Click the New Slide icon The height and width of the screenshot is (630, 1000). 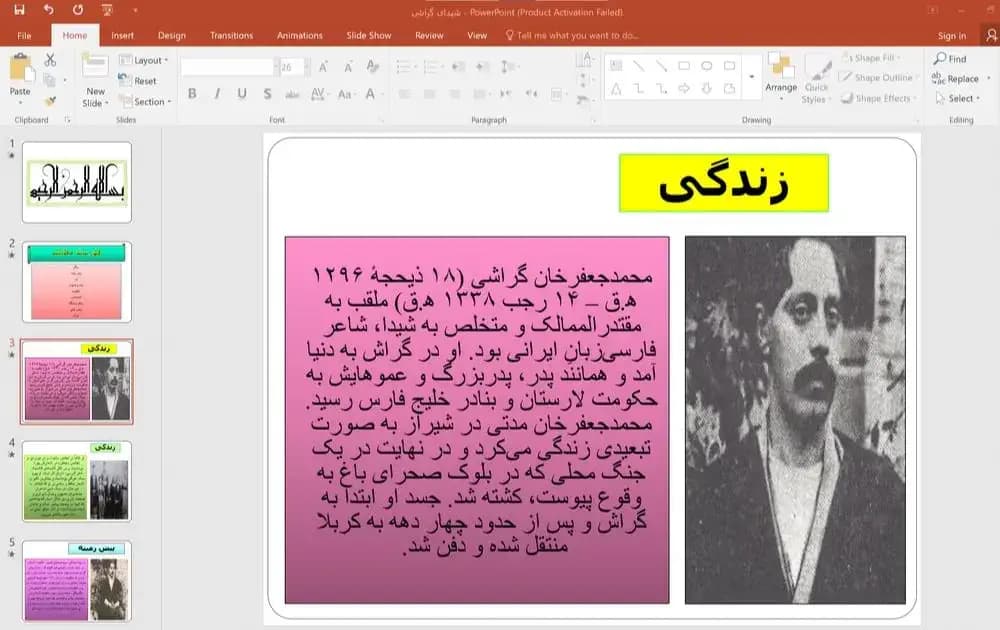(95, 66)
